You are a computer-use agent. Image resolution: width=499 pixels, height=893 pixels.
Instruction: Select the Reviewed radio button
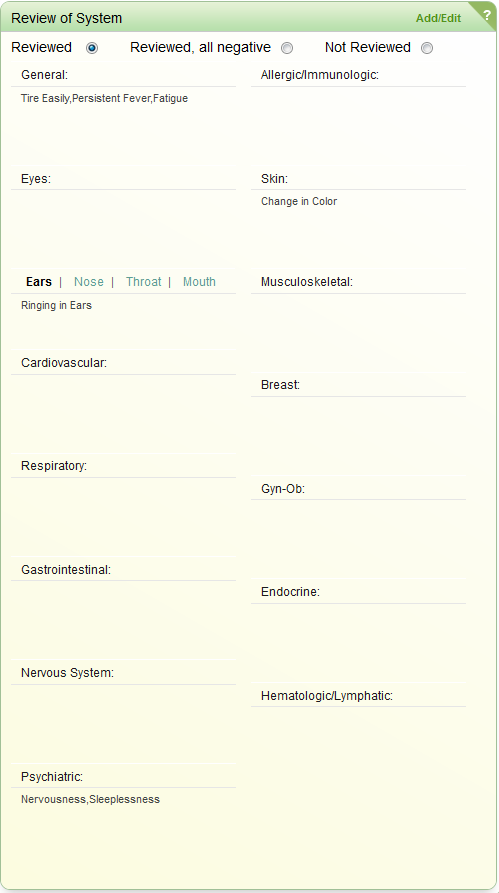coord(92,48)
